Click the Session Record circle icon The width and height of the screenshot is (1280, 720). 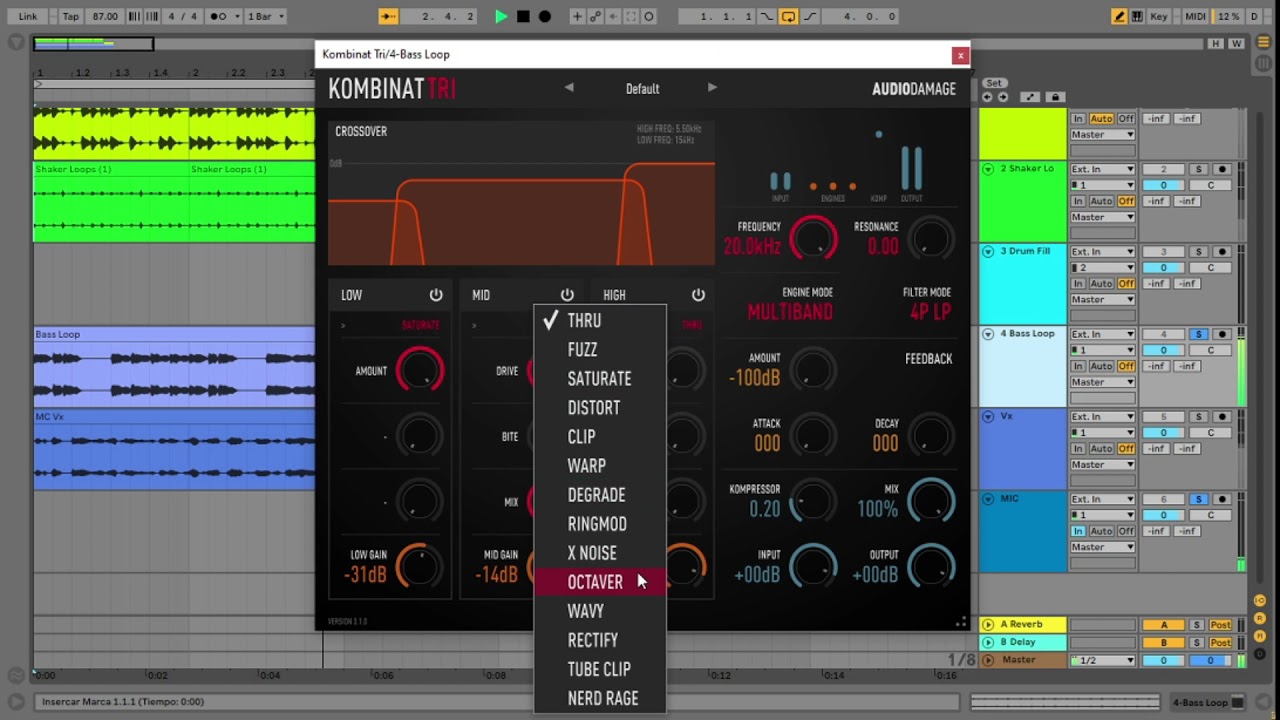[649, 16]
